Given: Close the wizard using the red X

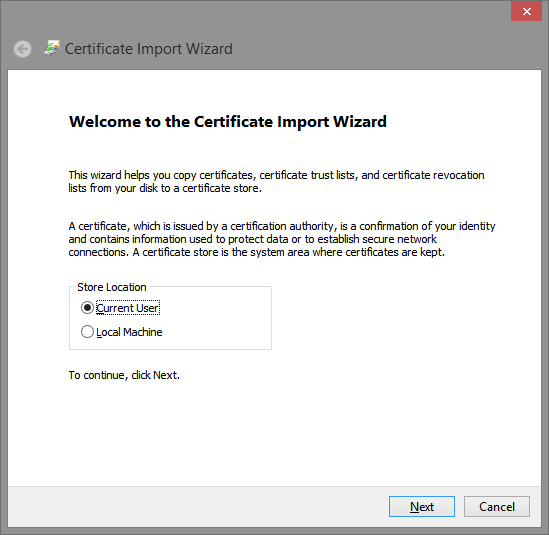Looking at the screenshot, I should 526,12.
